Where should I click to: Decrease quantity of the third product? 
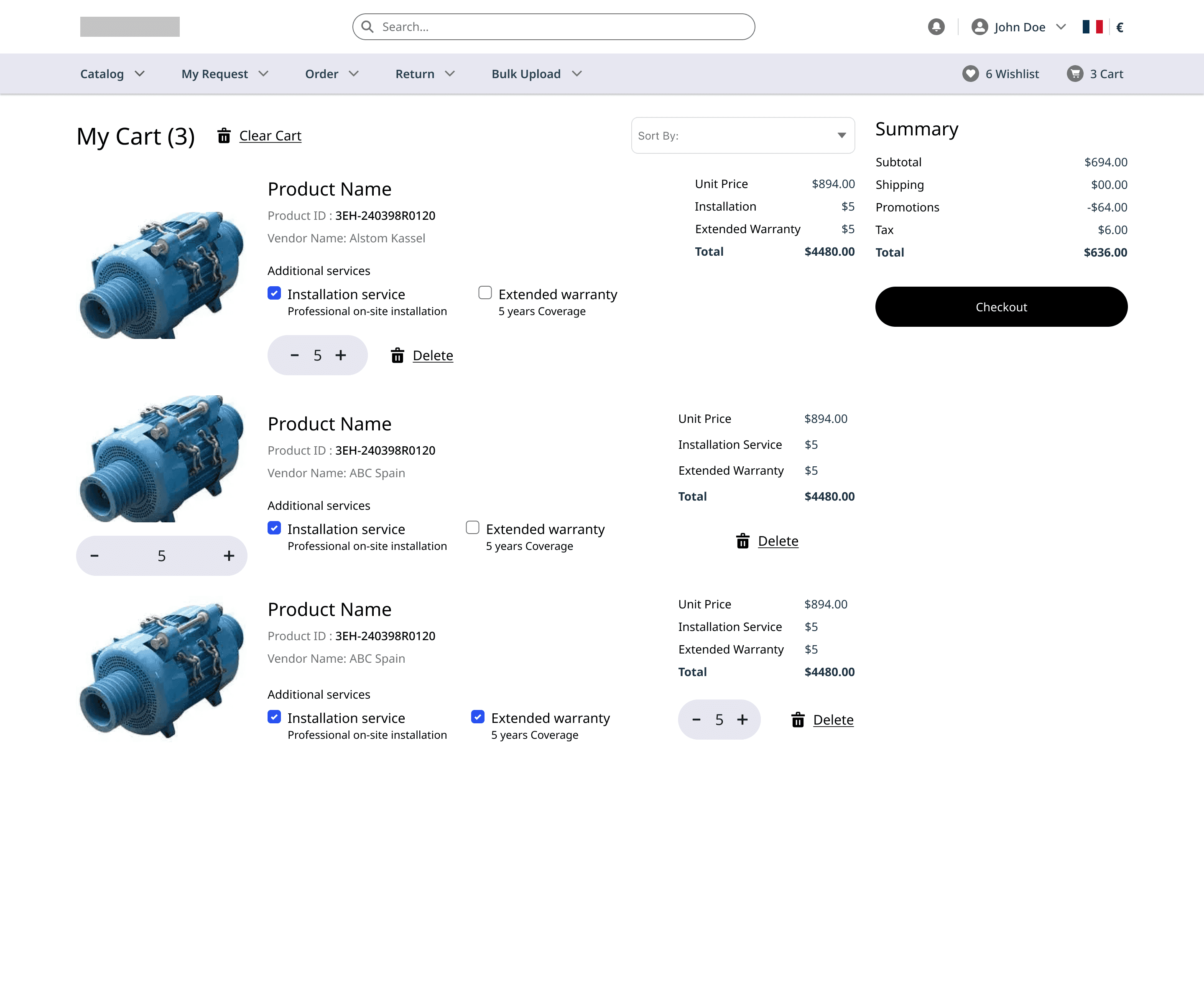point(696,720)
